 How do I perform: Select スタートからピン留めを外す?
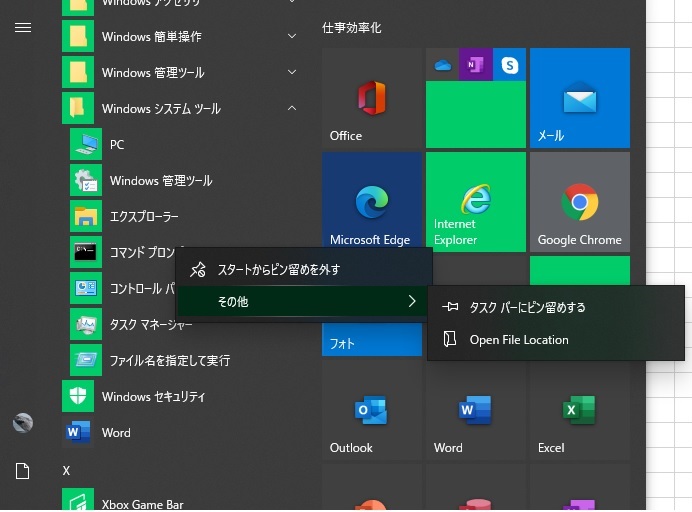pyautogui.click(x=304, y=269)
